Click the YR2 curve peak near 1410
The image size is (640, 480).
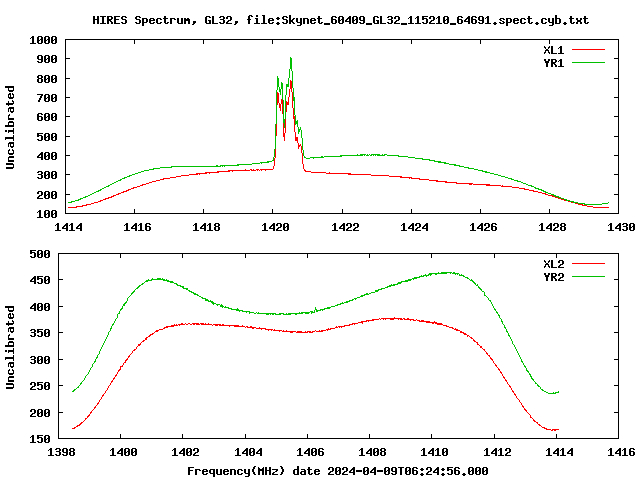click(x=448, y=272)
